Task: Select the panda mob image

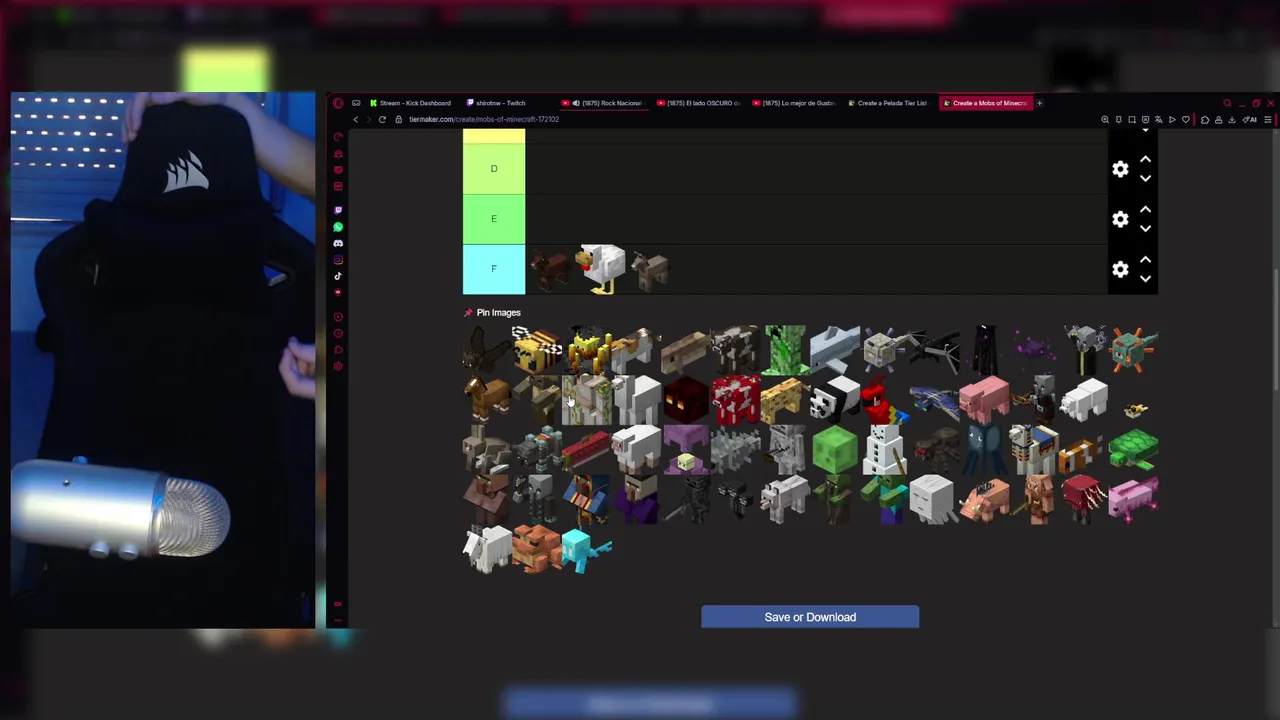Action: pyautogui.click(x=835, y=399)
